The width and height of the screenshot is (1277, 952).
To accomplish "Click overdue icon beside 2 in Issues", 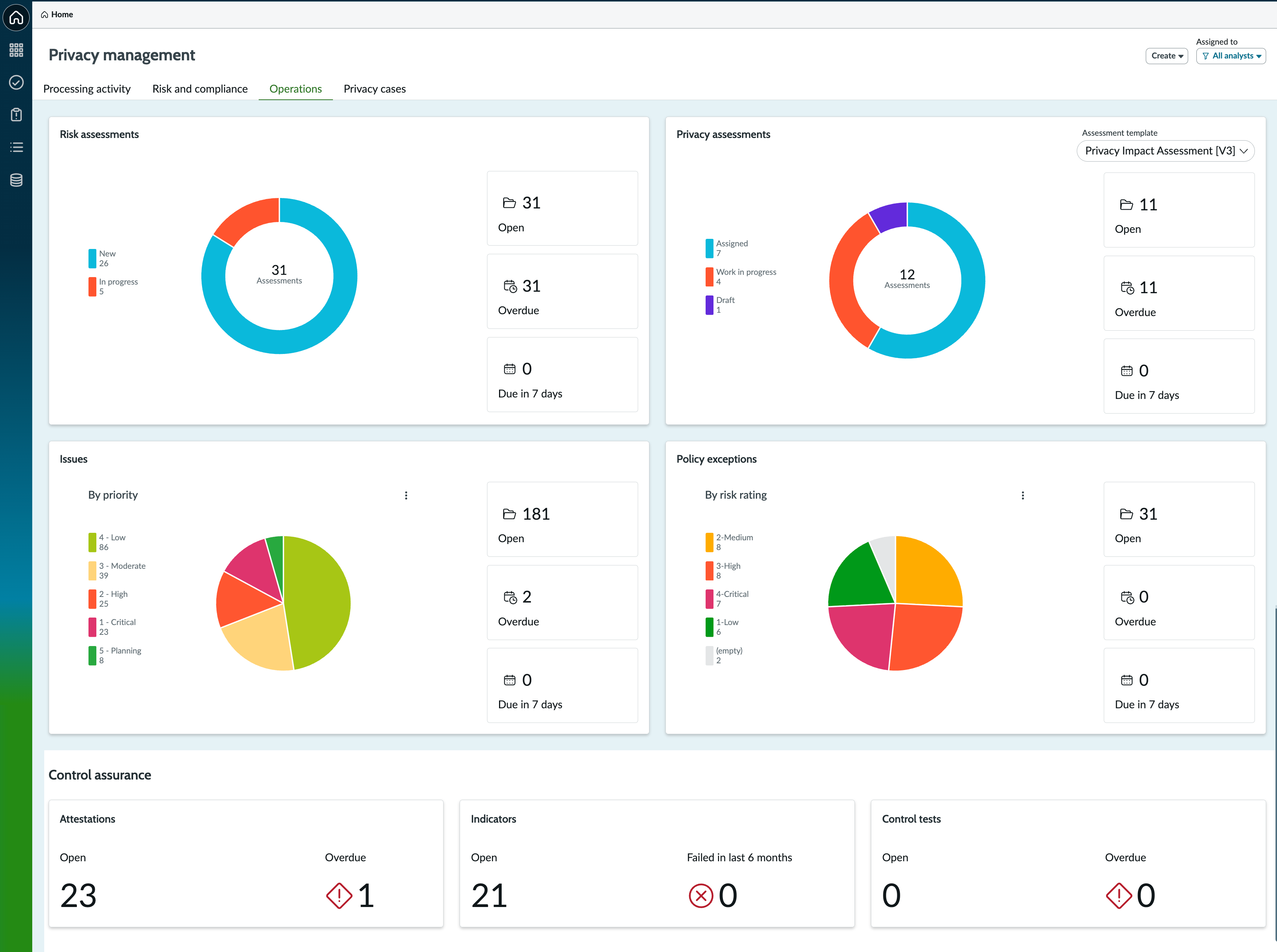I will pyautogui.click(x=510, y=598).
